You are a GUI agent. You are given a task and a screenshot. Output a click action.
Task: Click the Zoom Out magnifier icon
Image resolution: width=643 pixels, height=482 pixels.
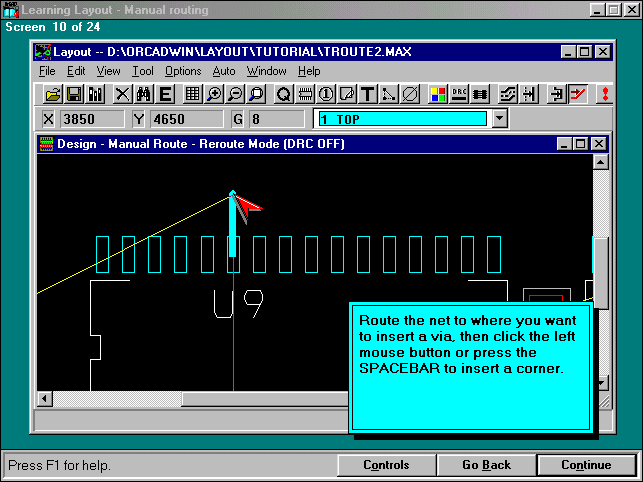(x=235, y=94)
